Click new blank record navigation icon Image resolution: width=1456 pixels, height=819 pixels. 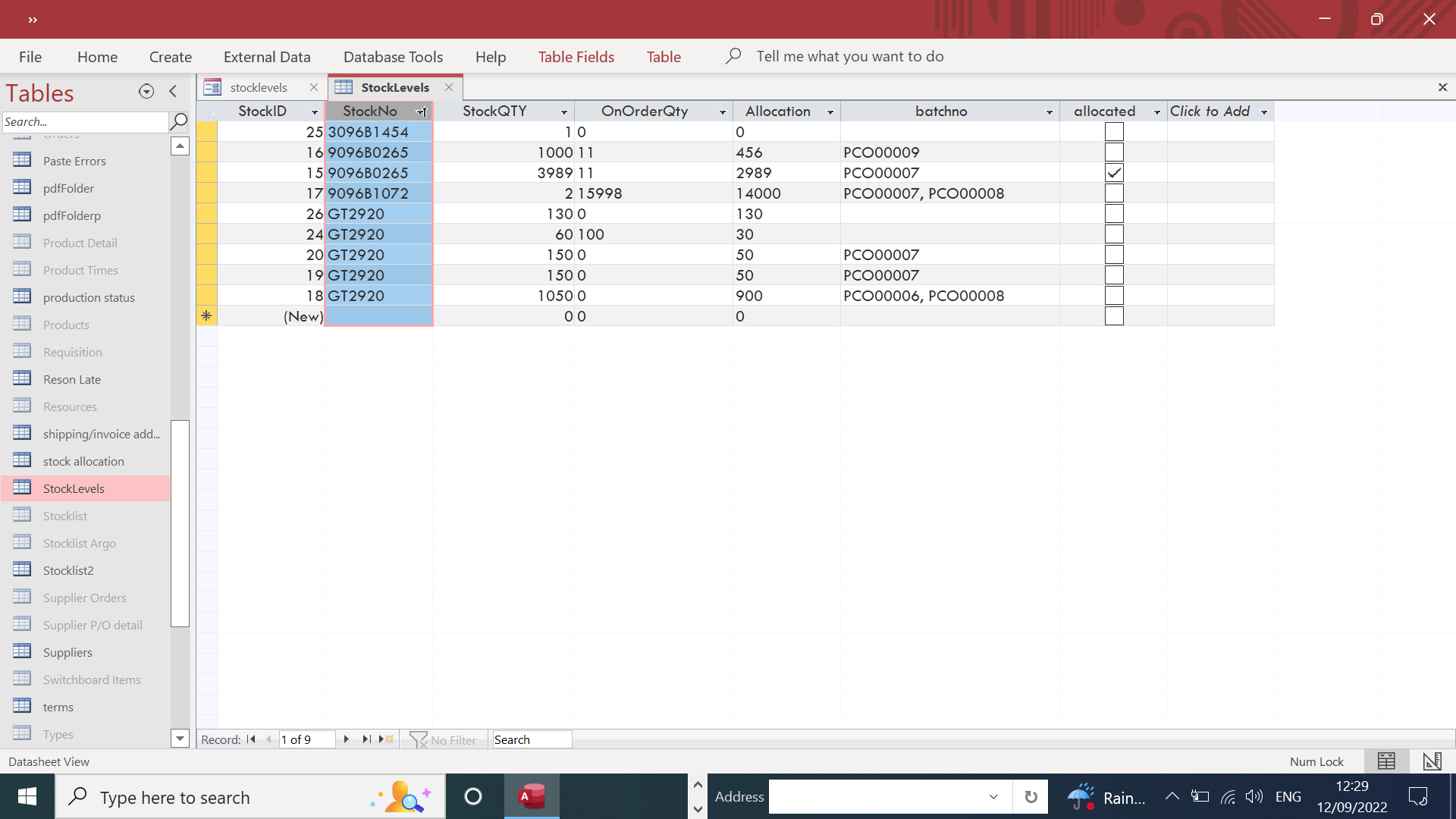coord(387,739)
